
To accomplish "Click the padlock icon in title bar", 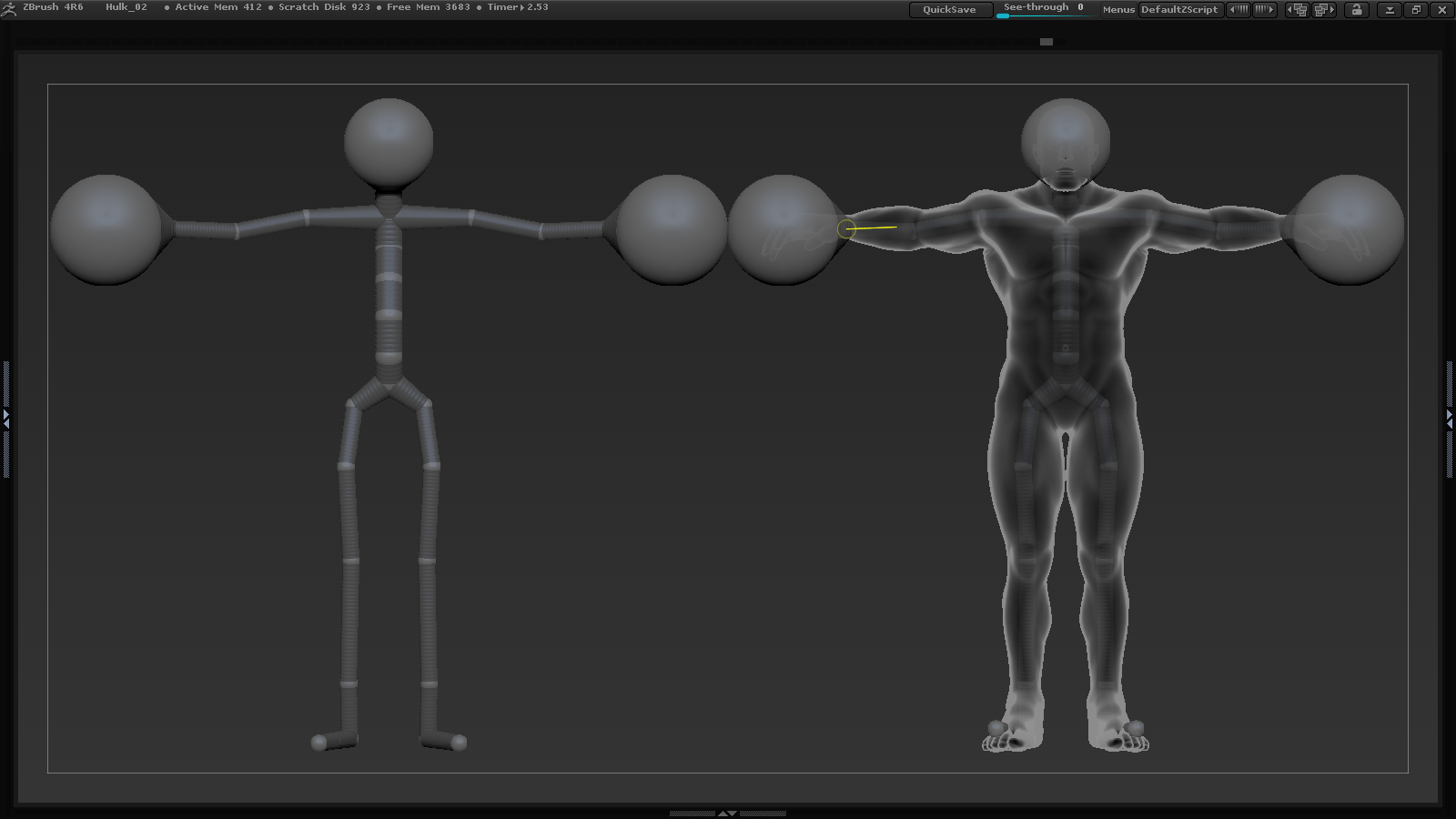I will tap(1357, 9).
